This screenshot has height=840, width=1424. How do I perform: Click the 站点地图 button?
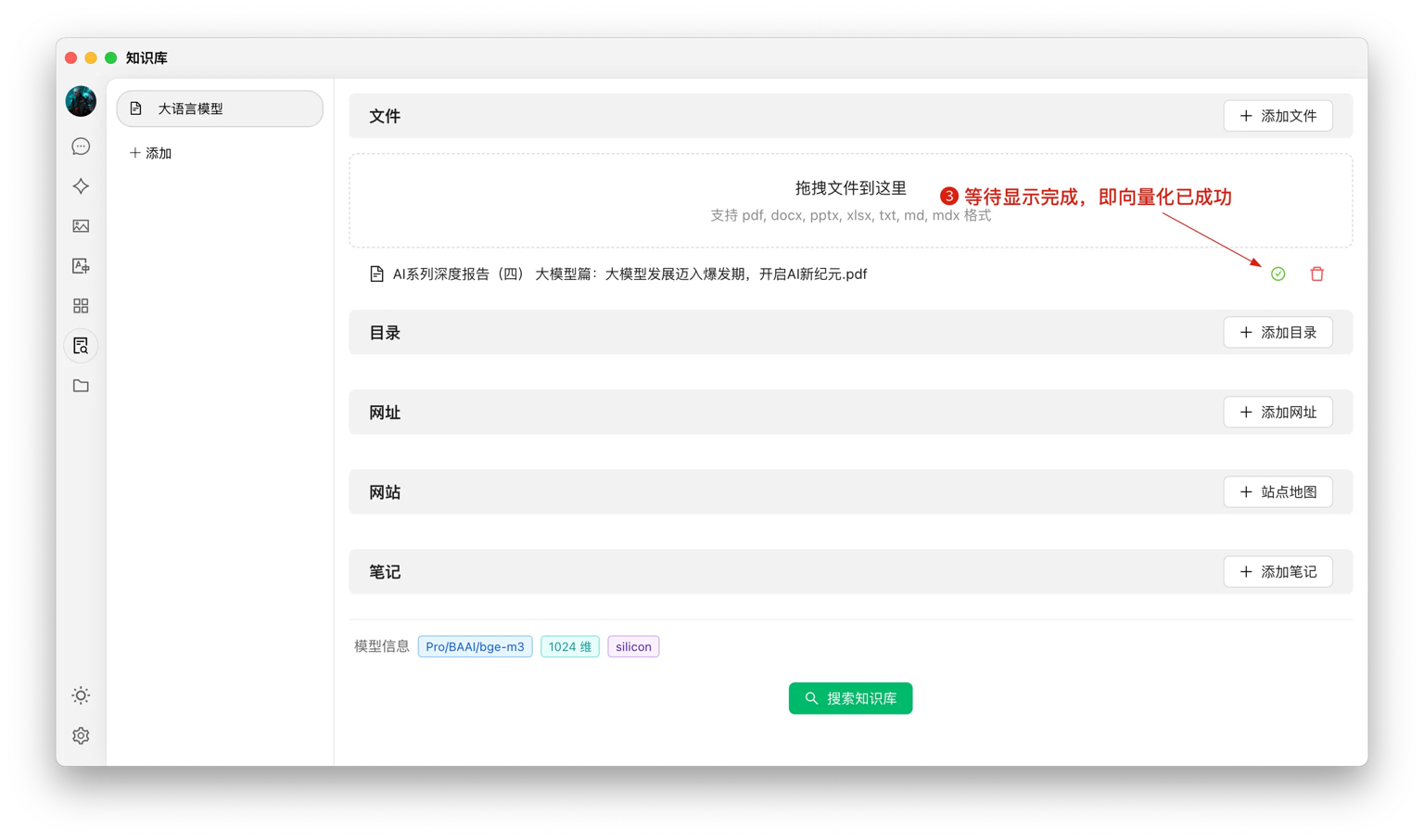[x=1278, y=491]
